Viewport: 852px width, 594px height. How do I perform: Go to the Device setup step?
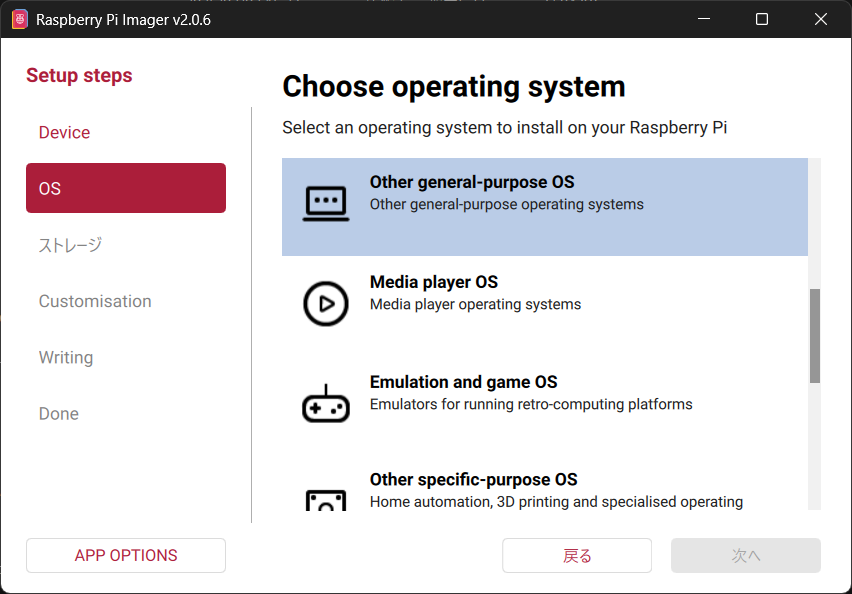click(64, 132)
